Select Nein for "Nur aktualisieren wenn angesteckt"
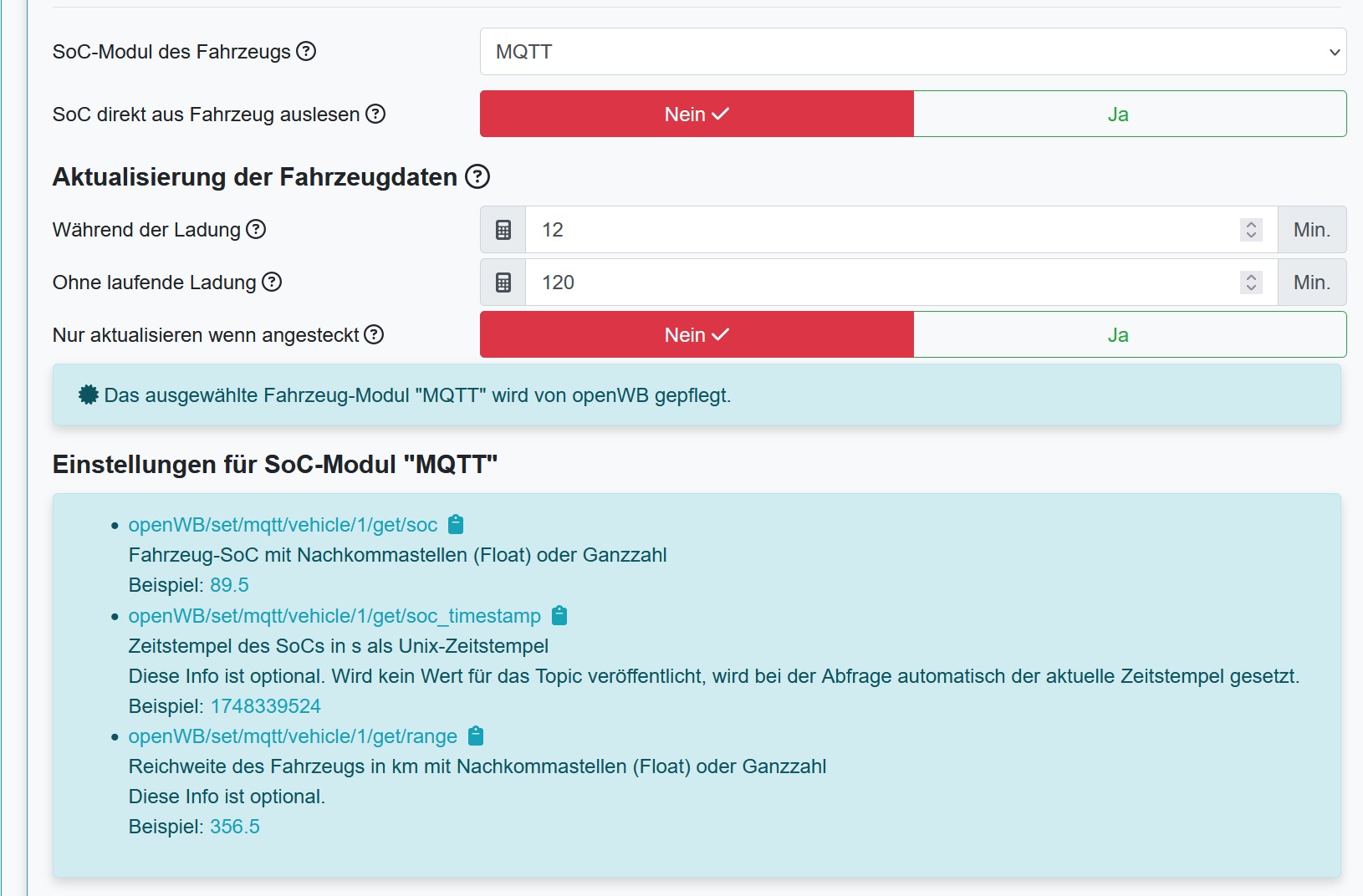1363x896 pixels. point(695,334)
